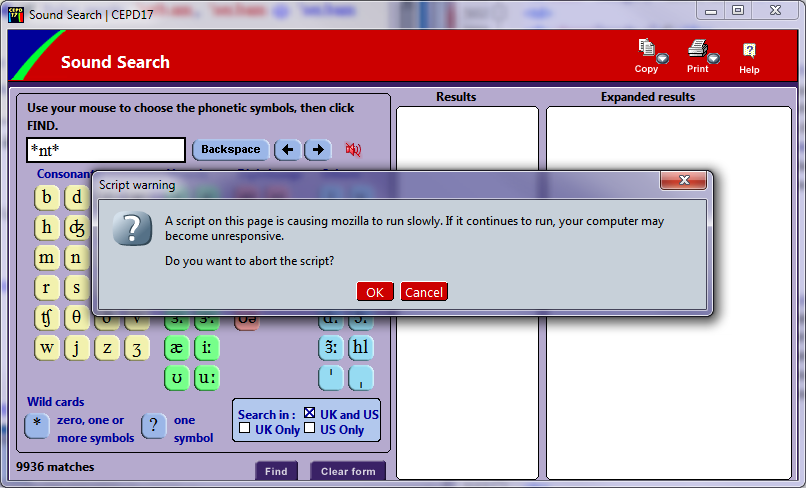
Task: Close the Script warning dialog
Action: click(x=685, y=181)
